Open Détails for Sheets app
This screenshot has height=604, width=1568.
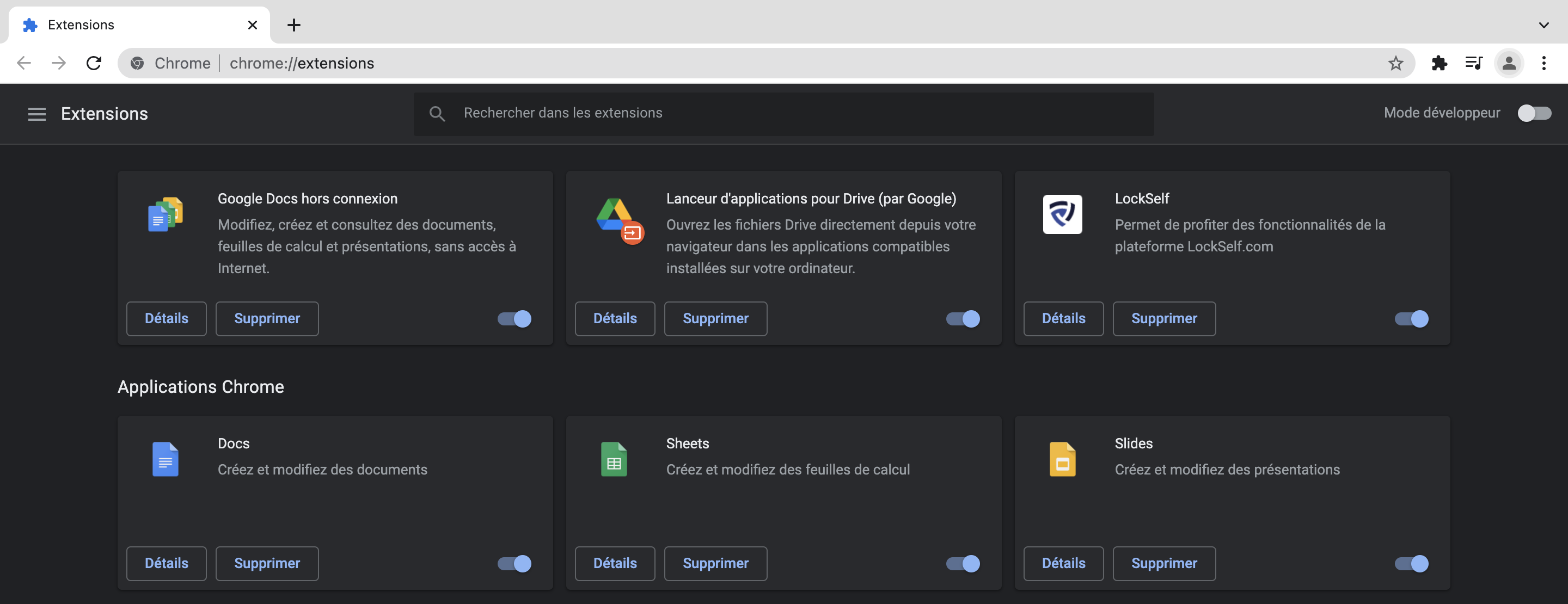[x=615, y=564]
